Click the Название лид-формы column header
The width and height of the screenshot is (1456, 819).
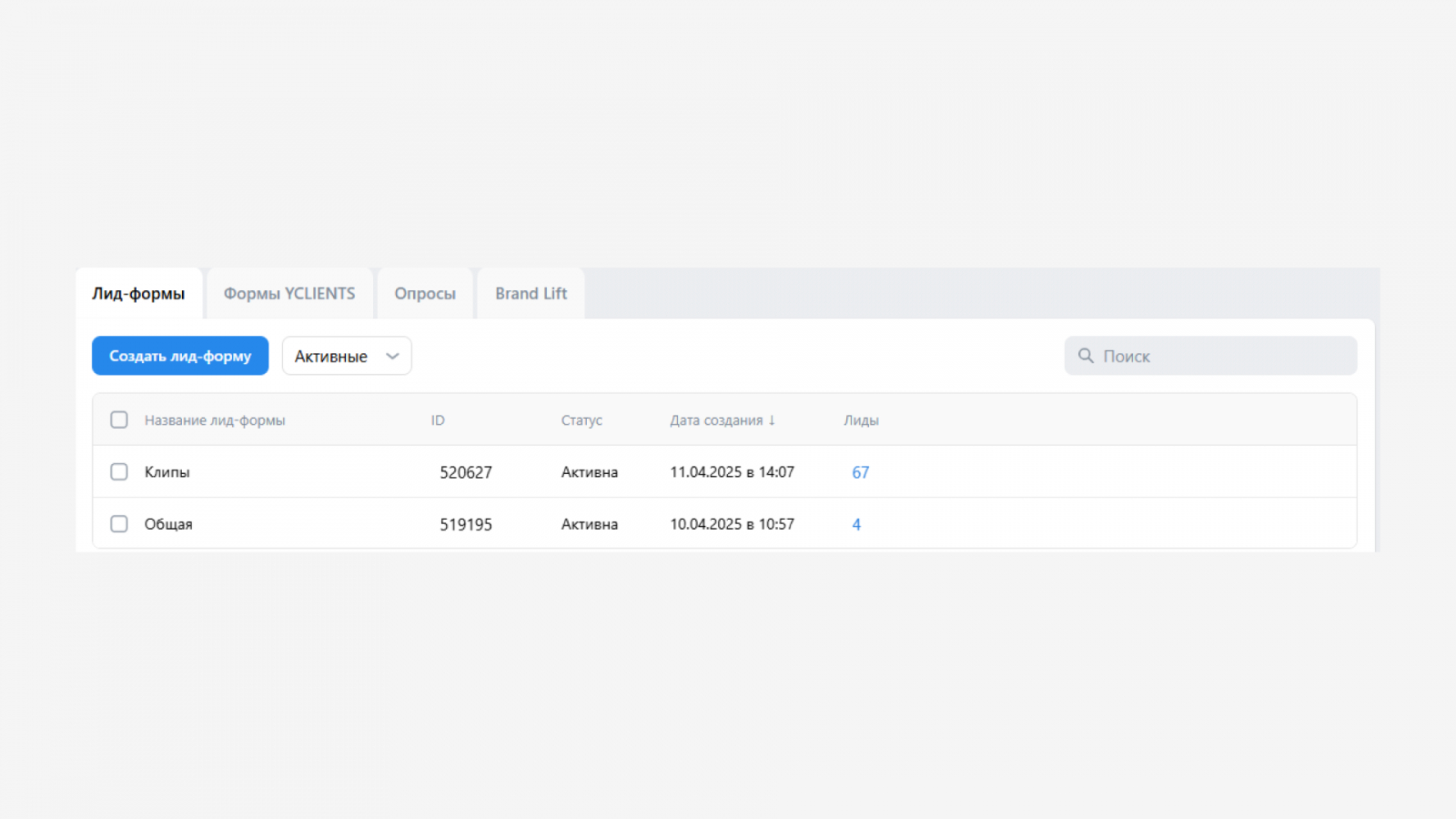[x=215, y=420]
